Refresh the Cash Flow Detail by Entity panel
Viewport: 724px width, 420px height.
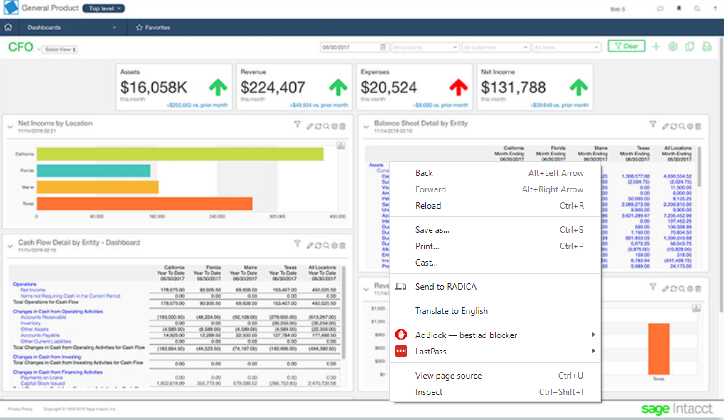(x=318, y=246)
